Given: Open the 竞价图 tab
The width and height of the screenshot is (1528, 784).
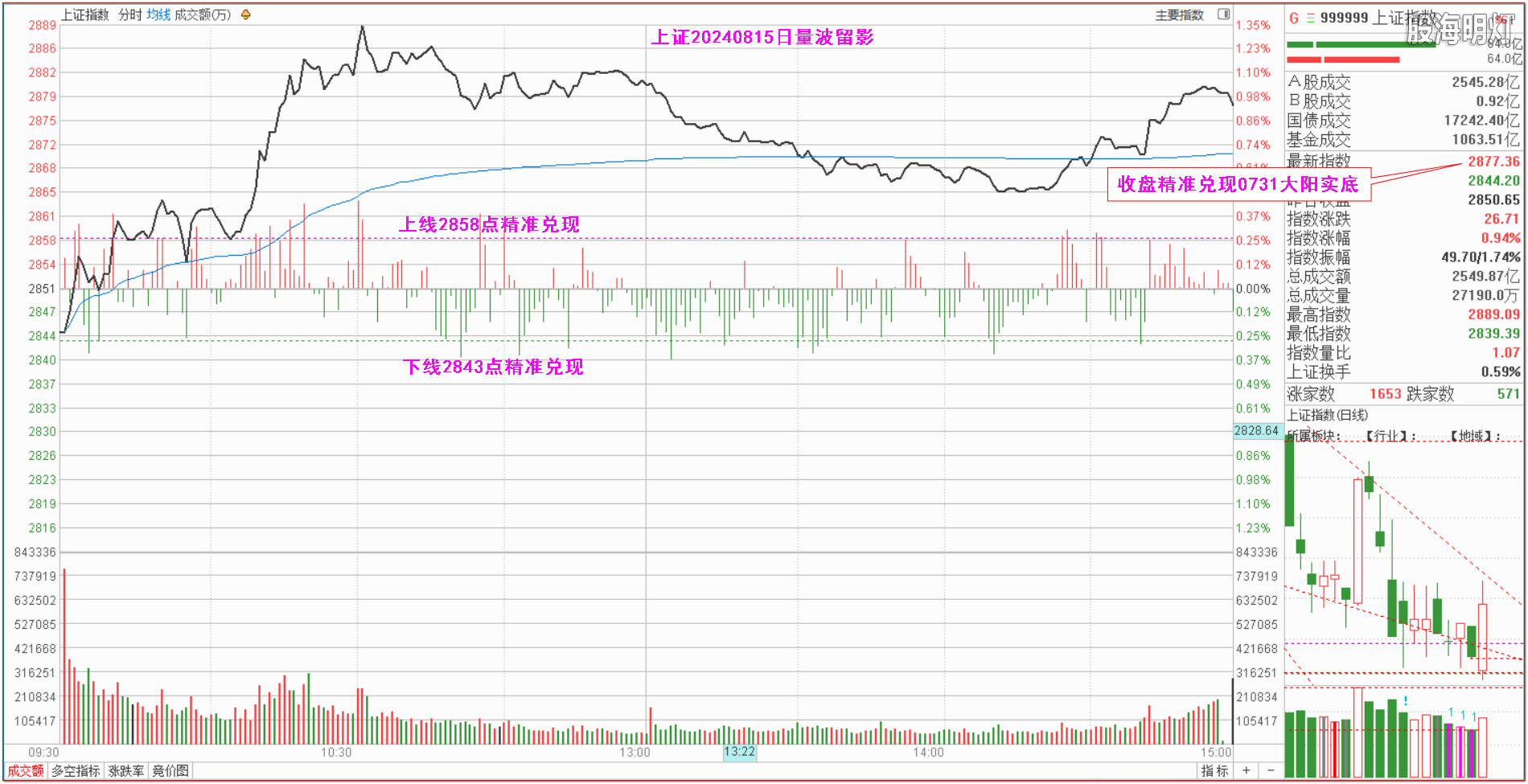Looking at the screenshot, I should pyautogui.click(x=170, y=770).
